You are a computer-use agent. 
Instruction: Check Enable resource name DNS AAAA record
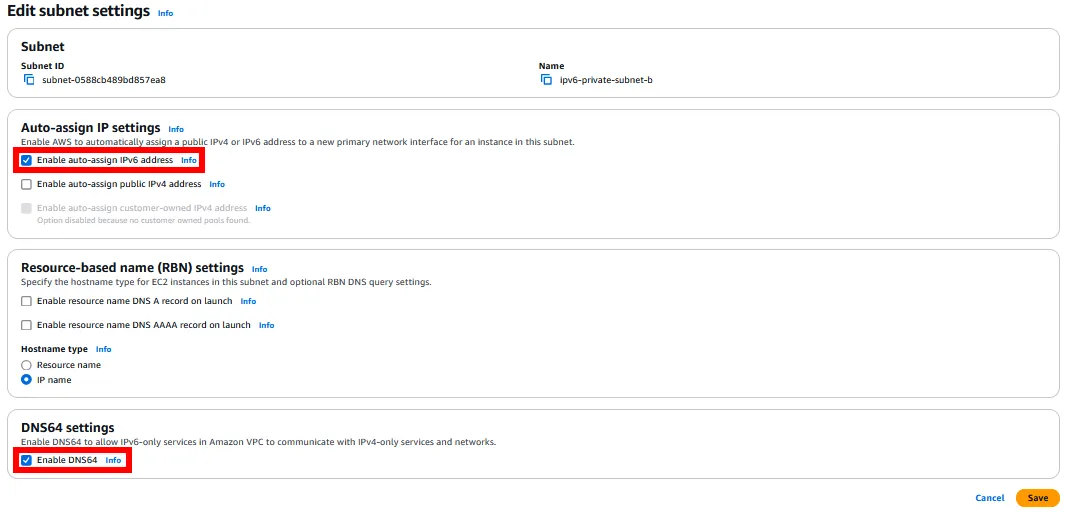(x=27, y=325)
